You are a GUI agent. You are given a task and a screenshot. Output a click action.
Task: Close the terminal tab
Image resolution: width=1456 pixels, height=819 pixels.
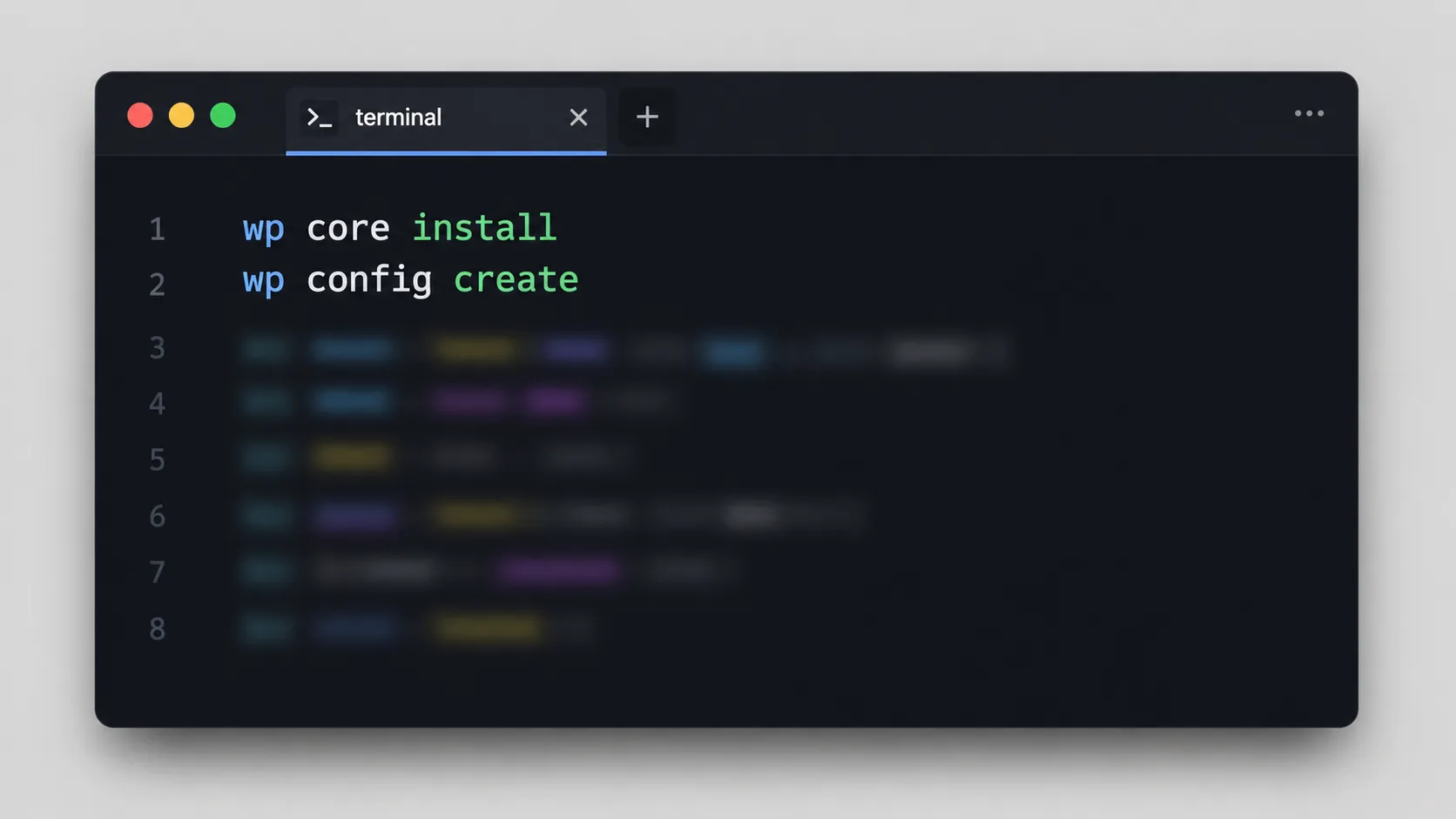pyautogui.click(x=578, y=117)
